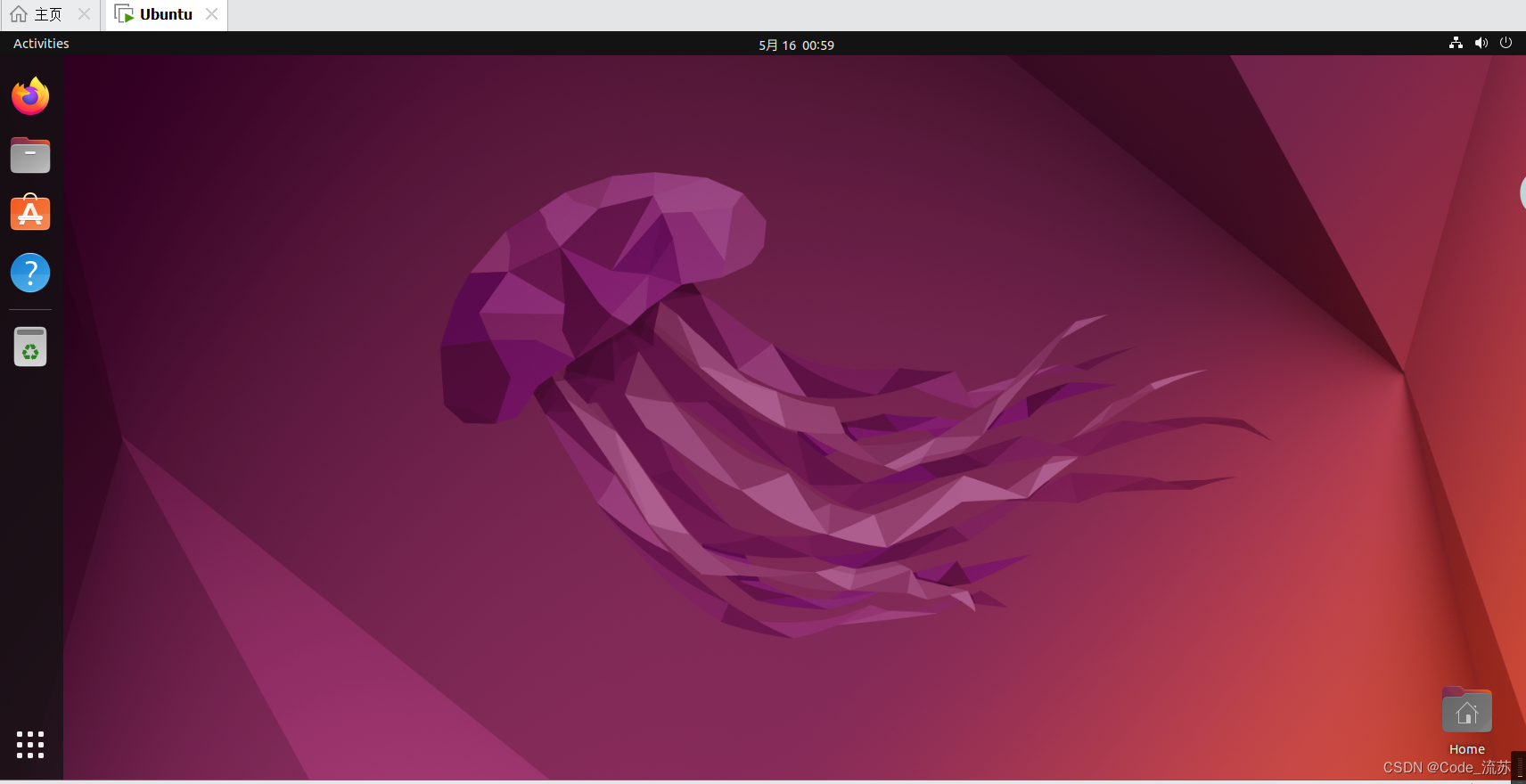The image size is (1526, 784).
Task: Launch Firefox from the dock
Action: pos(30,96)
